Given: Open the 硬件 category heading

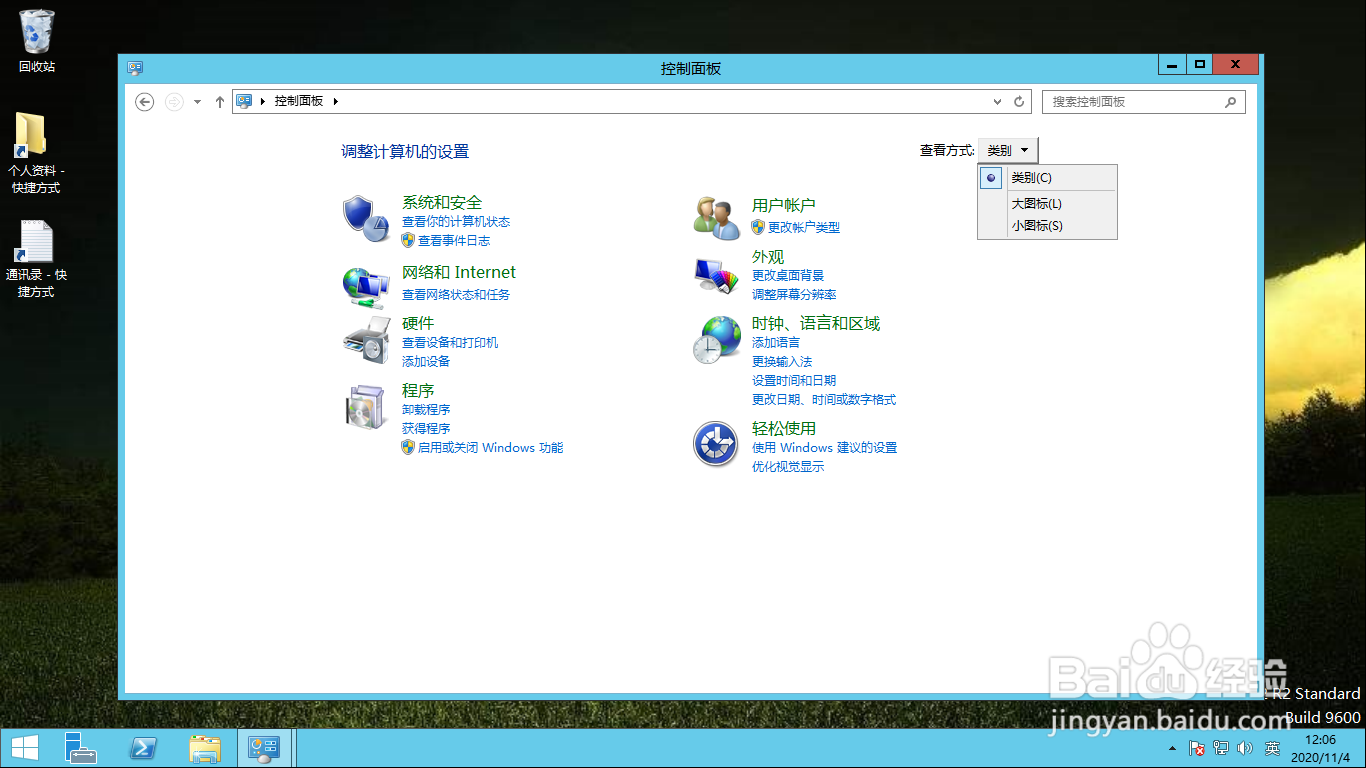Looking at the screenshot, I should (418, 323).
